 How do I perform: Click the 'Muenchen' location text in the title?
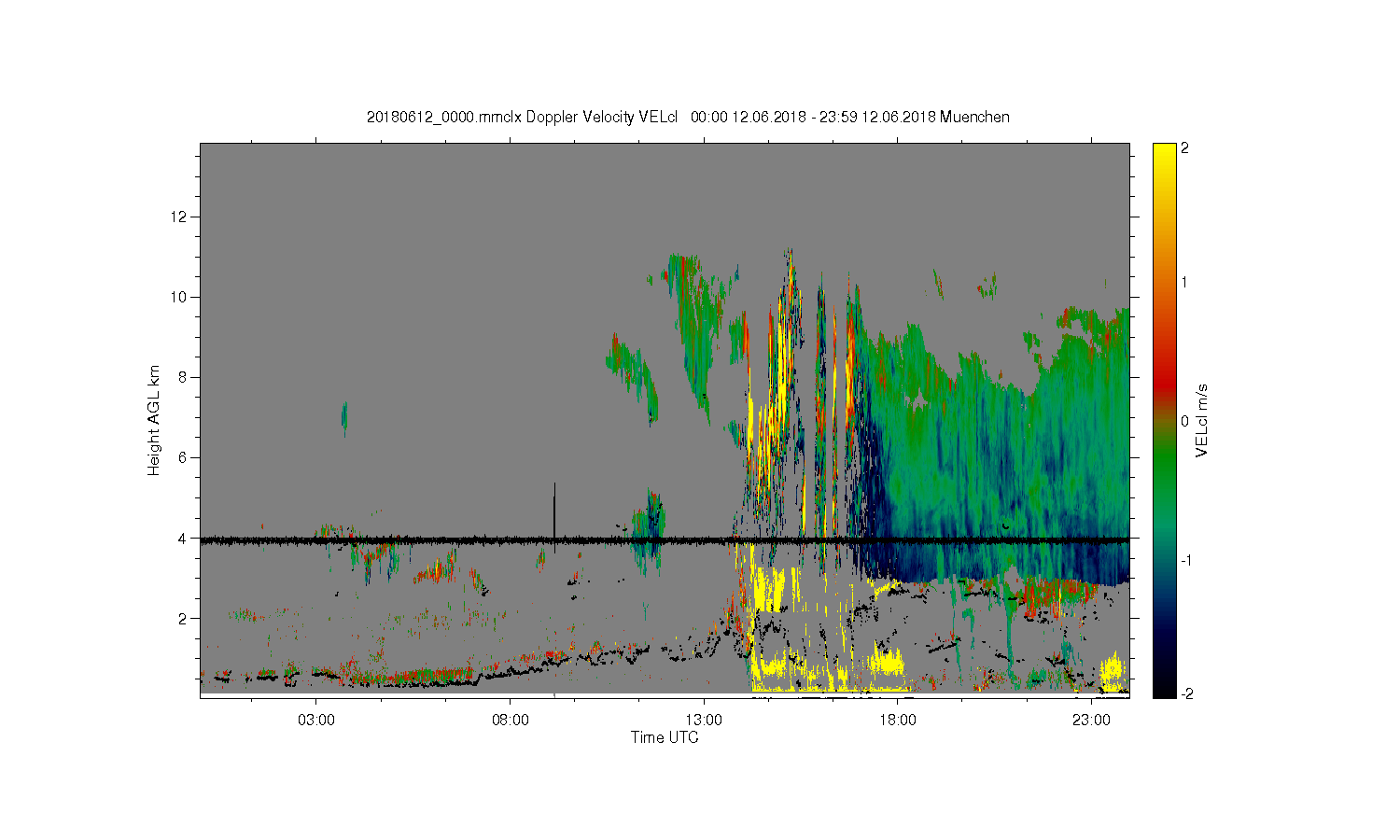(974, 118)
